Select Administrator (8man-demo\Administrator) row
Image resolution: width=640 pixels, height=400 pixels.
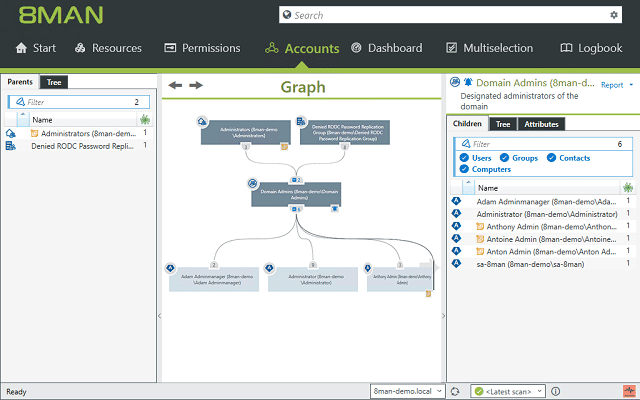click(542, 214)
